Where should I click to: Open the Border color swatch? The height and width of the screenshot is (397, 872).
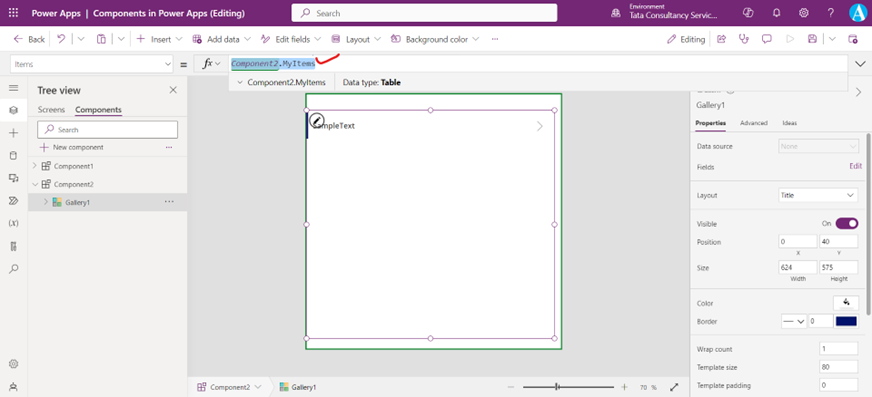pyautogui.click(x=846, y=321)
